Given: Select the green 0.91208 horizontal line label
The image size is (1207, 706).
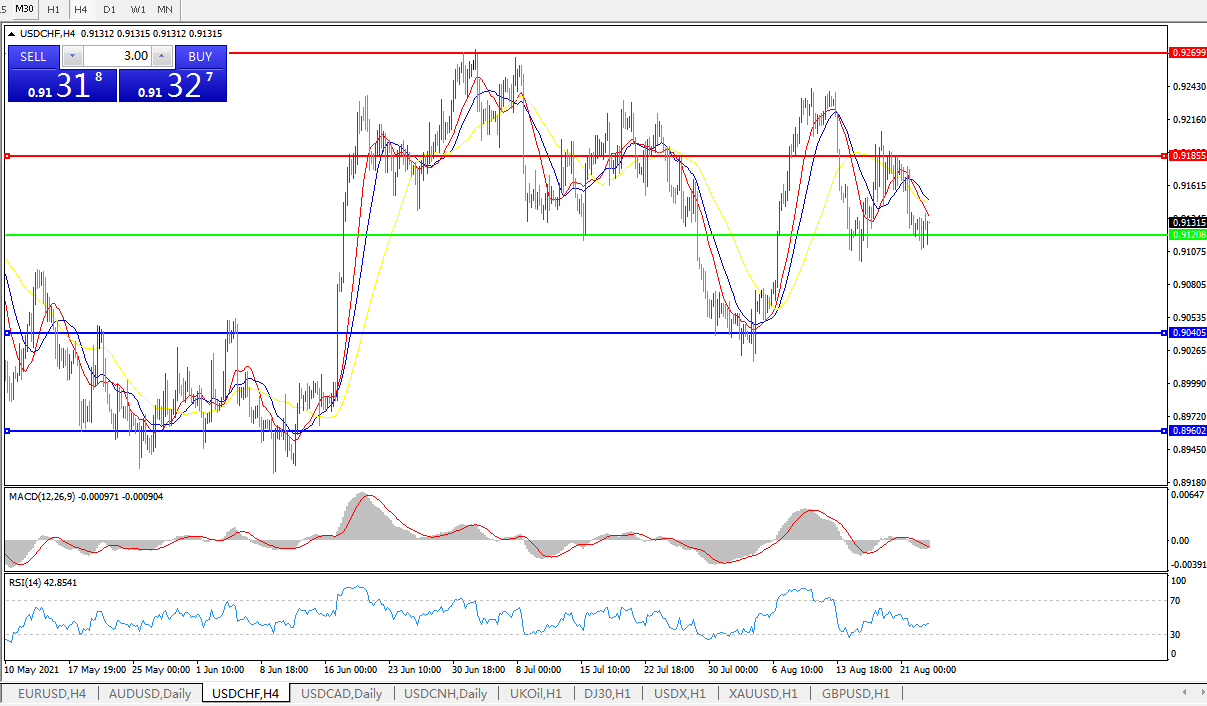Looking at the screenshot, I should coord(1187,235).
